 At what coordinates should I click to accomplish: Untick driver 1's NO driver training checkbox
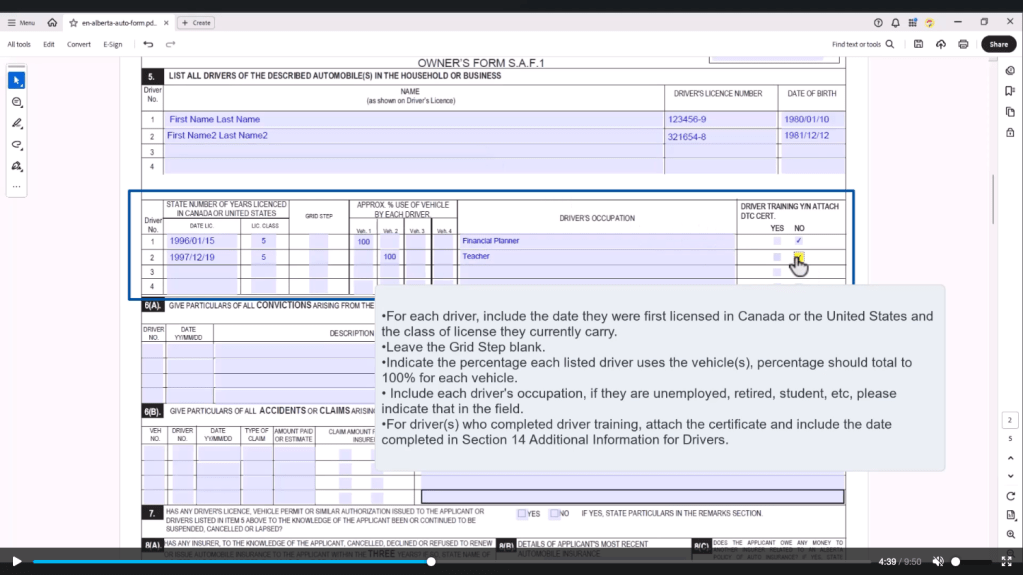[x=798, y=241]
